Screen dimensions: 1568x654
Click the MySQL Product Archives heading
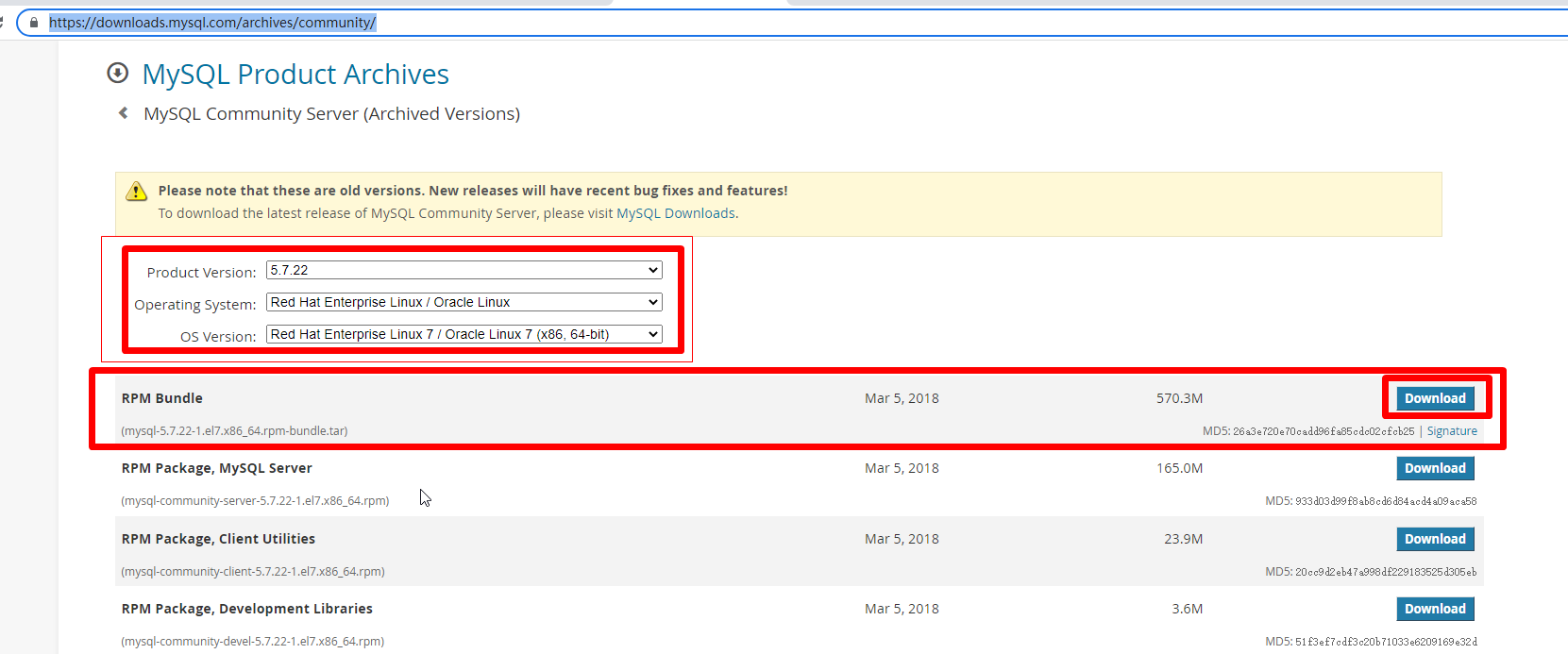pos(295,74)
